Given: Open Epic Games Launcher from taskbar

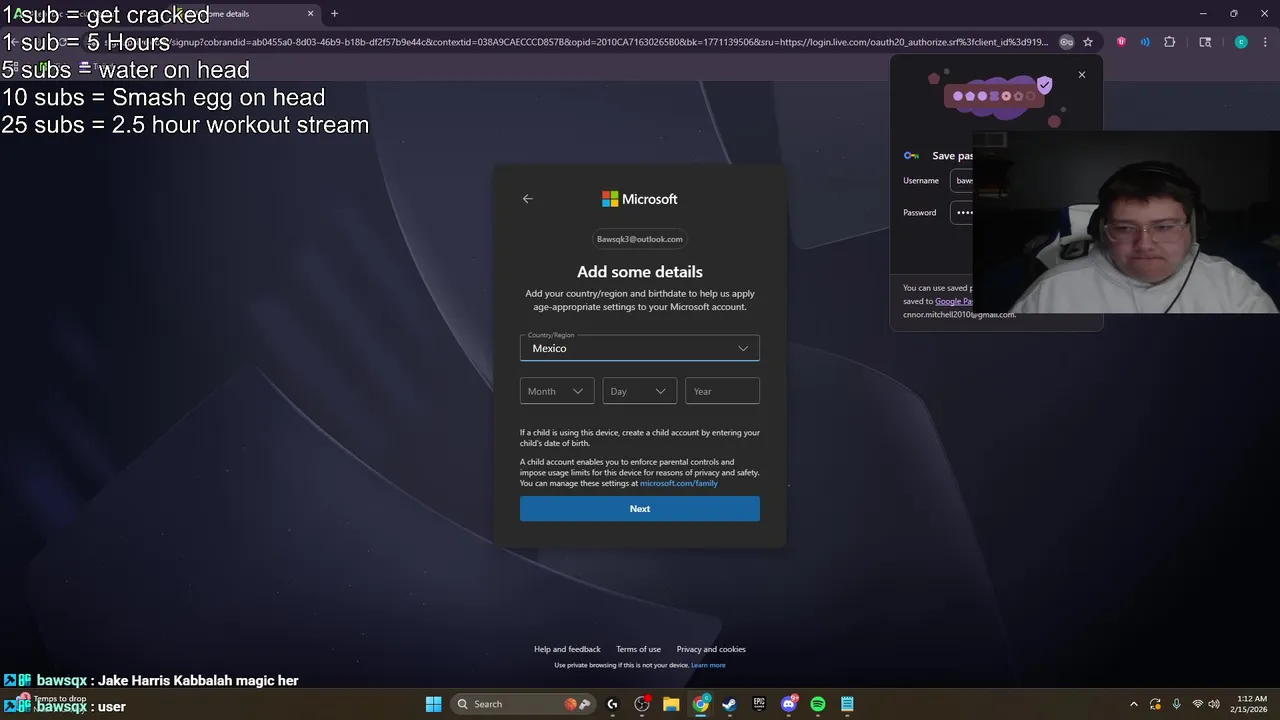Looking at the screenshot, I should point(759,704).
